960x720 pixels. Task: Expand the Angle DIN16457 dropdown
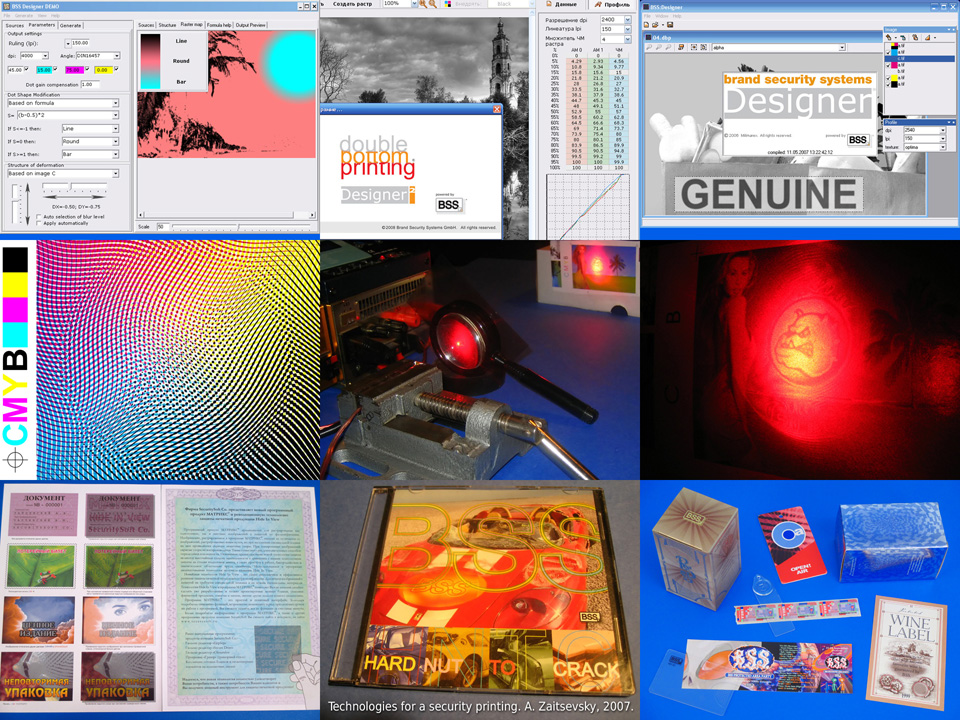[x=116, y=56]
